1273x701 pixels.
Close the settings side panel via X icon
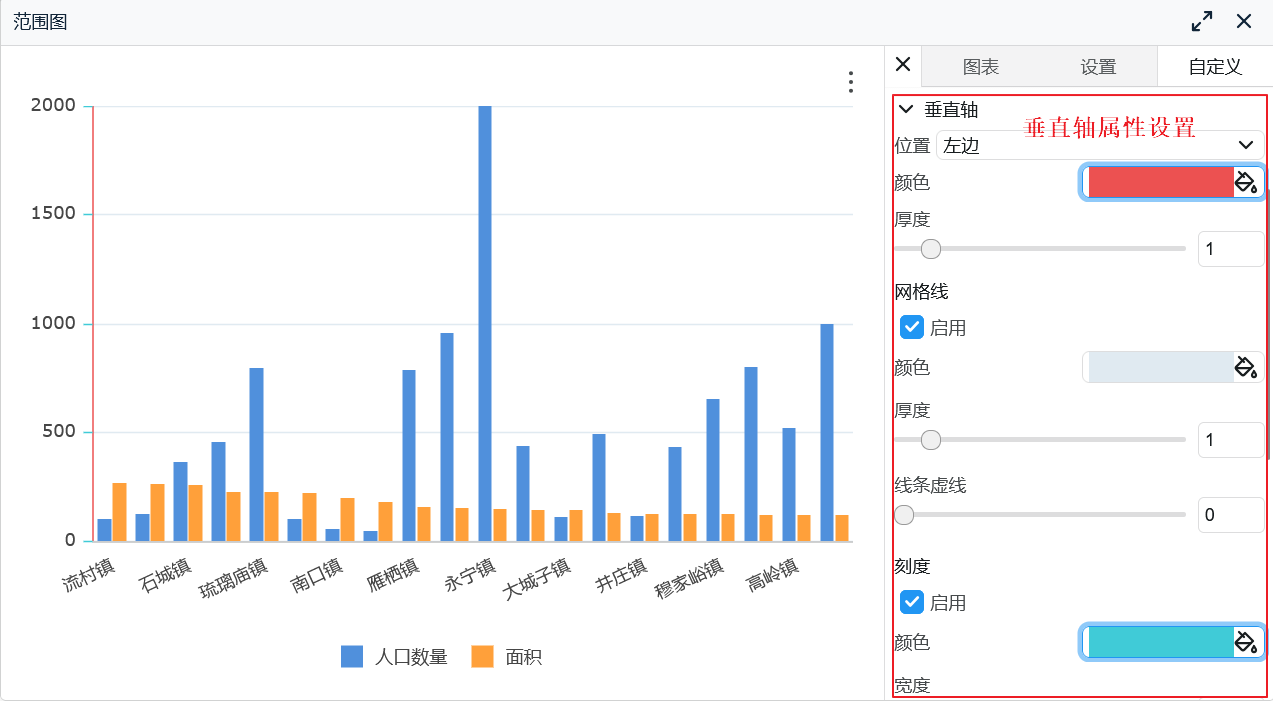click(902, 64)
